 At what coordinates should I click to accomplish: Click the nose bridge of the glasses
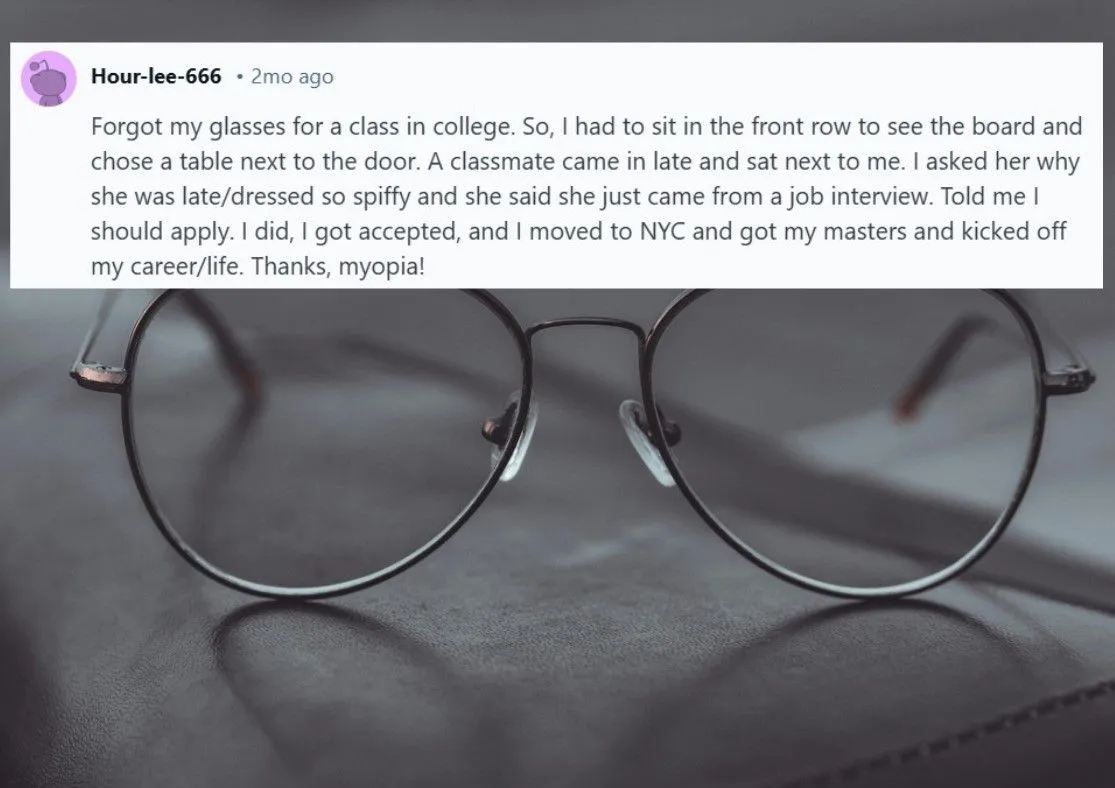[x=585, y=327]
